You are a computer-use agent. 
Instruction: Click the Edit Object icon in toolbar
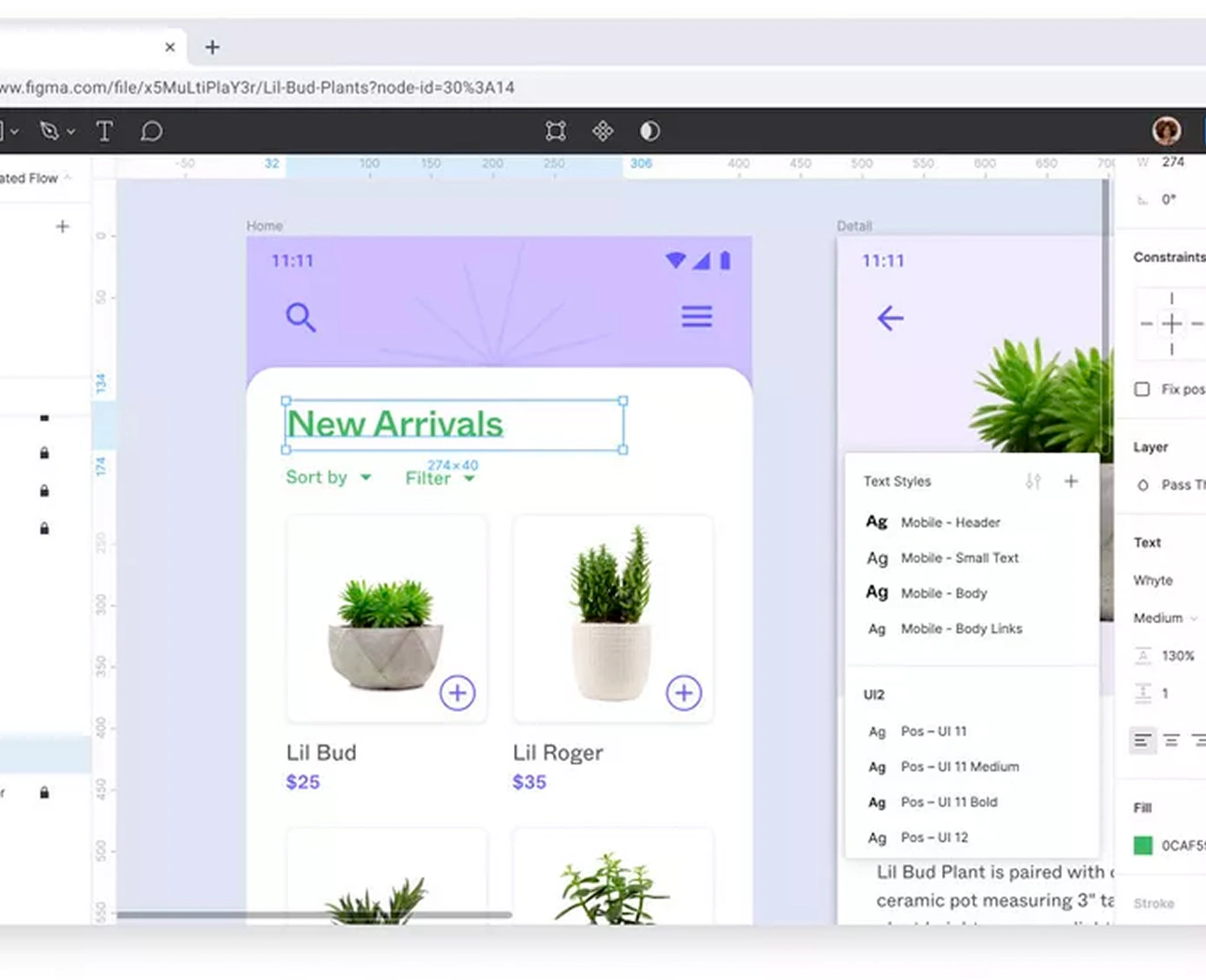556,131
